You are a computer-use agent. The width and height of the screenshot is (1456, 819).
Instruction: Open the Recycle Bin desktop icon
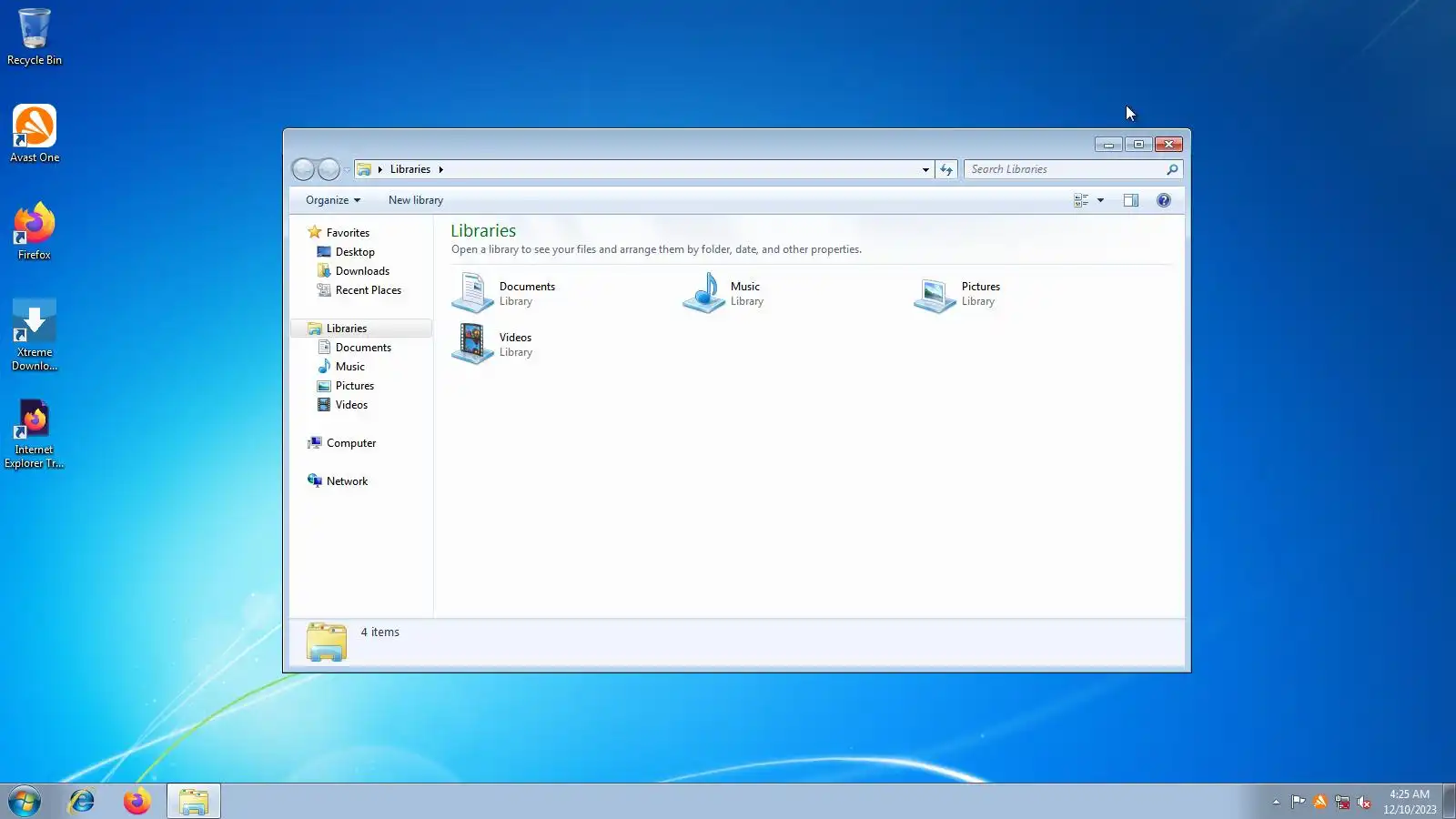click(35, 36)
